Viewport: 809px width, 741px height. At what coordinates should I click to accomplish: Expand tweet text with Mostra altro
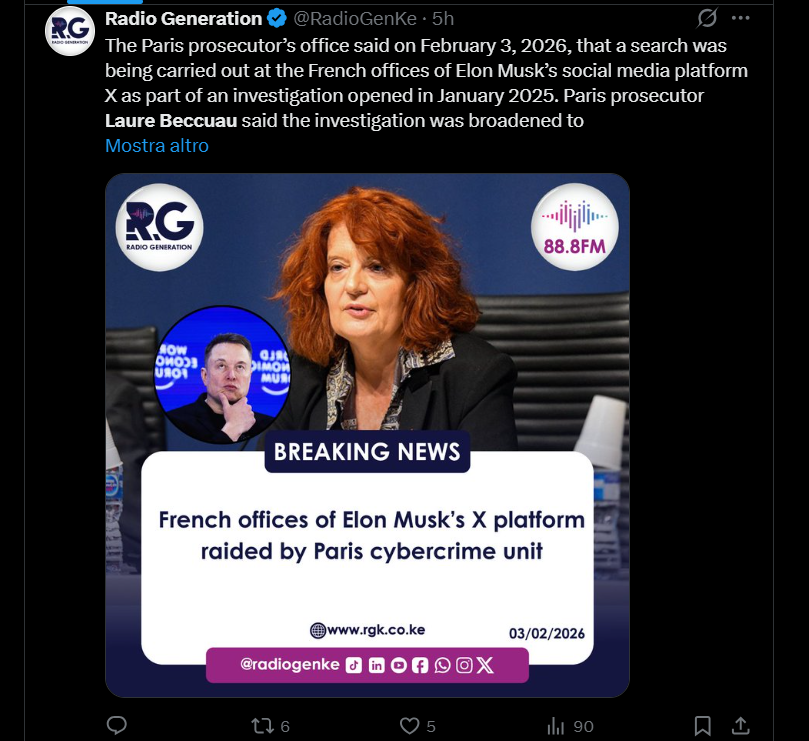(x=157, y=146)
